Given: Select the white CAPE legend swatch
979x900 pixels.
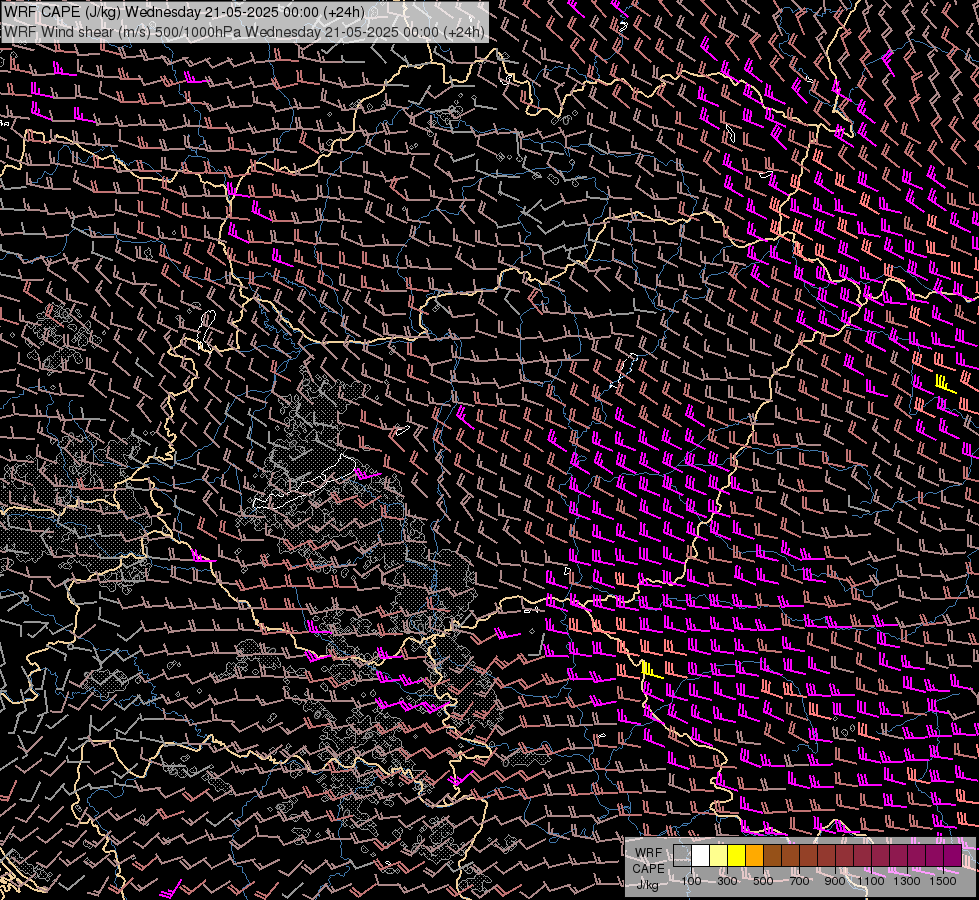Looking at the screenshot, I should pyautogui.click(x=701, y=855).
